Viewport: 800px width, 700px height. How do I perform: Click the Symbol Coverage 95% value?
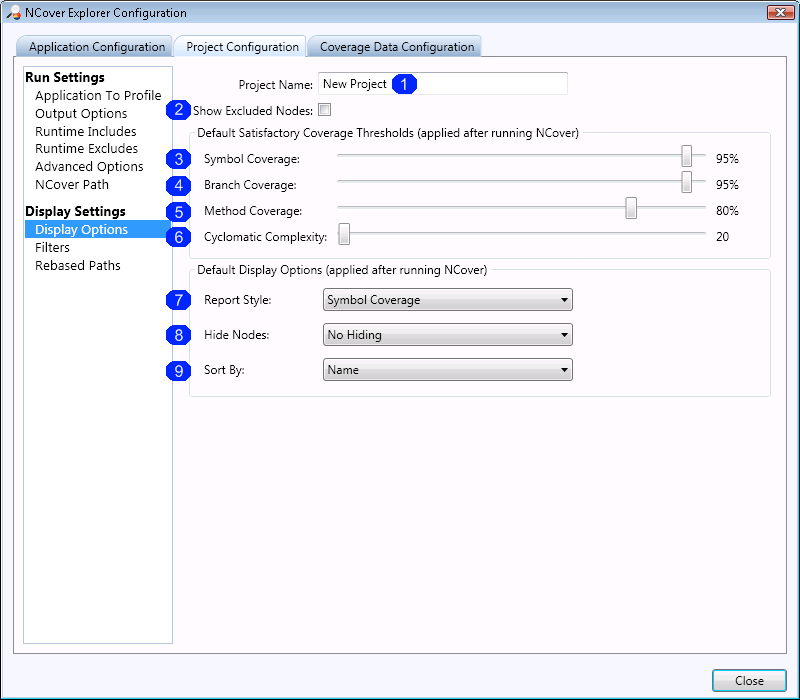click(727, 159)
